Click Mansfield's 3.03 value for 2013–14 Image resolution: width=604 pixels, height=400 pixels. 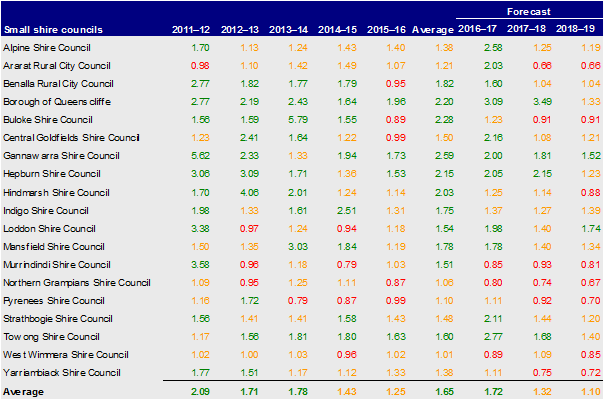tap(298, 247)
